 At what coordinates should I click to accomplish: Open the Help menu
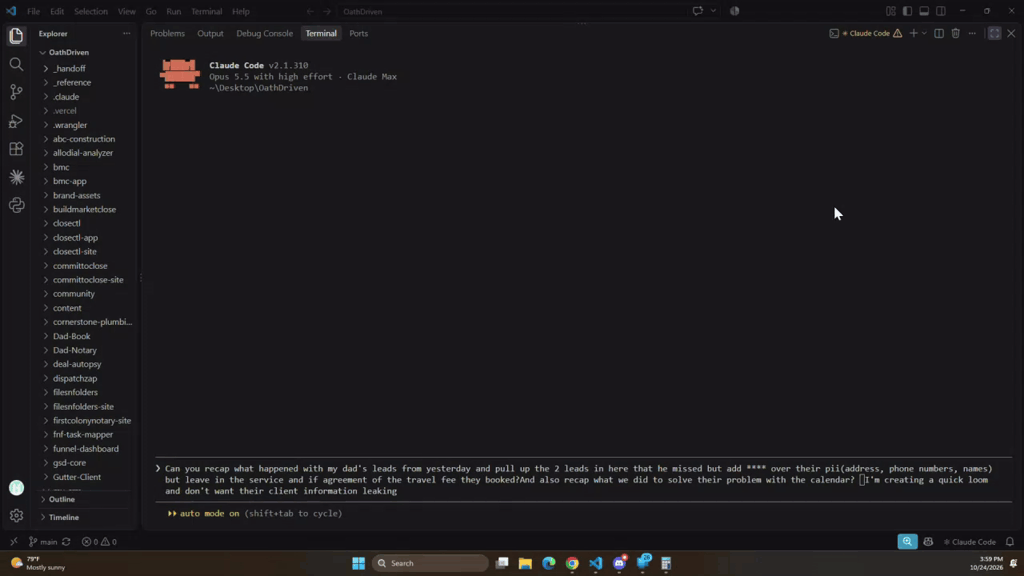click(x=241, y=11)
